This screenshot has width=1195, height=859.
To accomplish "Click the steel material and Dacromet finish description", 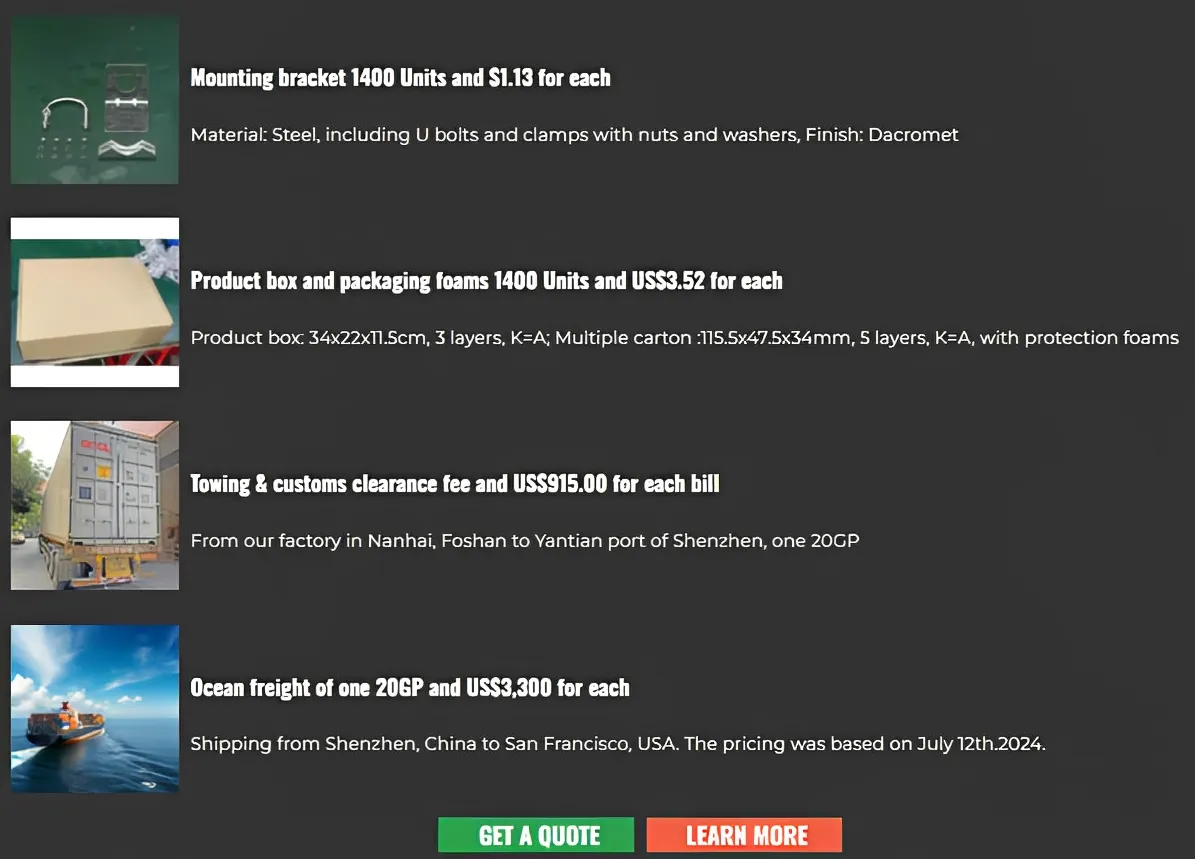I will tap(574, 135).
